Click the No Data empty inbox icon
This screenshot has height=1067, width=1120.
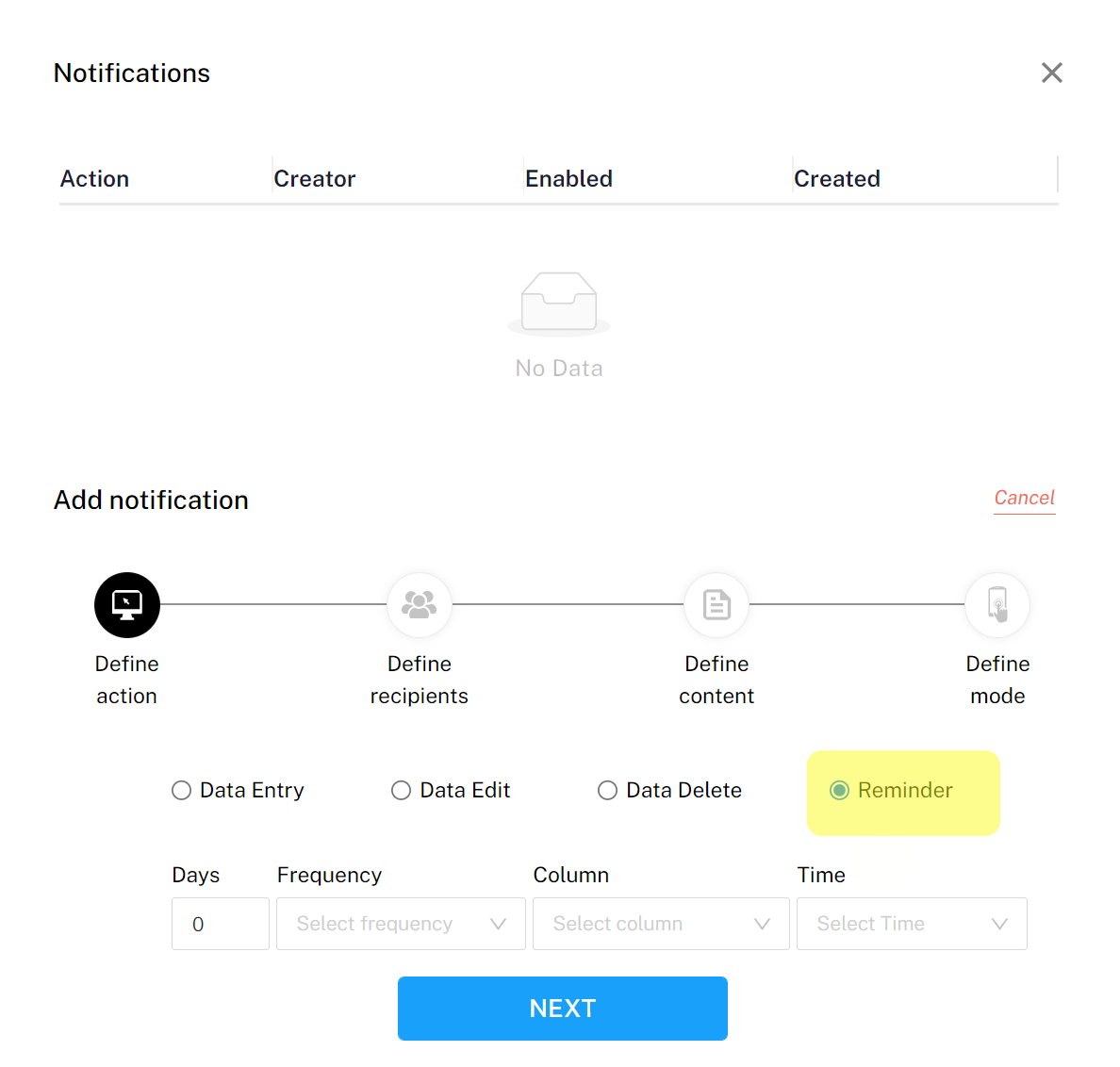(x=559, y=304)
